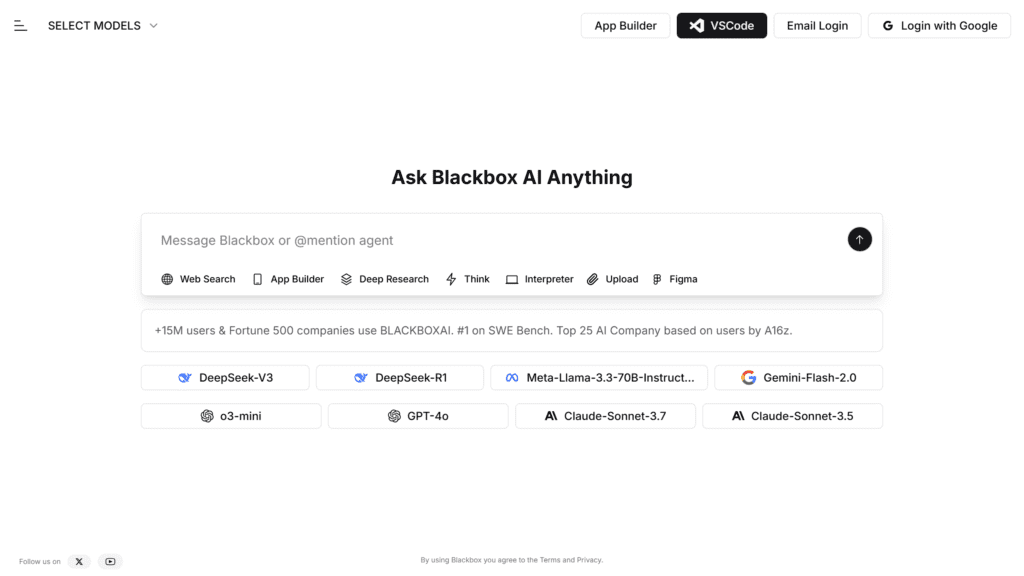Select the Gemini-Flash-2.0 model
The height and width of the screenshot is (576, 1024).
coord(799,377)
